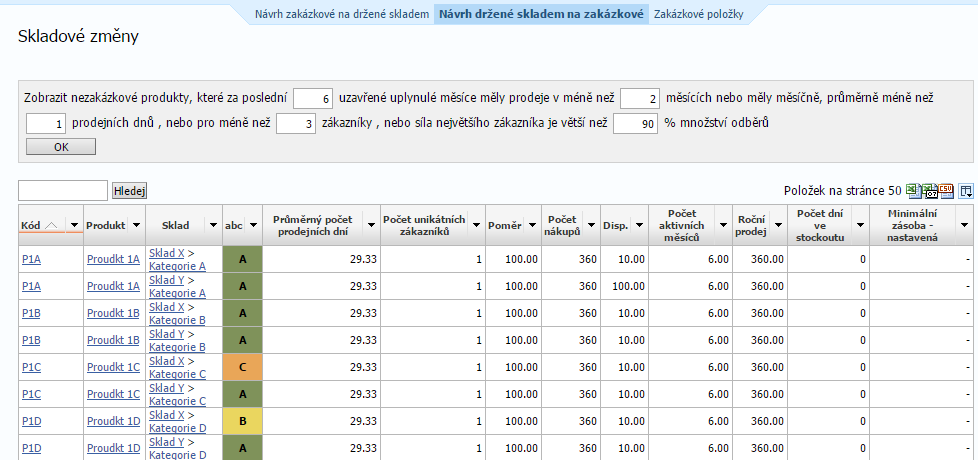Viewport: 978px width, 460px height.
Task: Sort ascending arrow in Kód header
Action: (52, 225)
